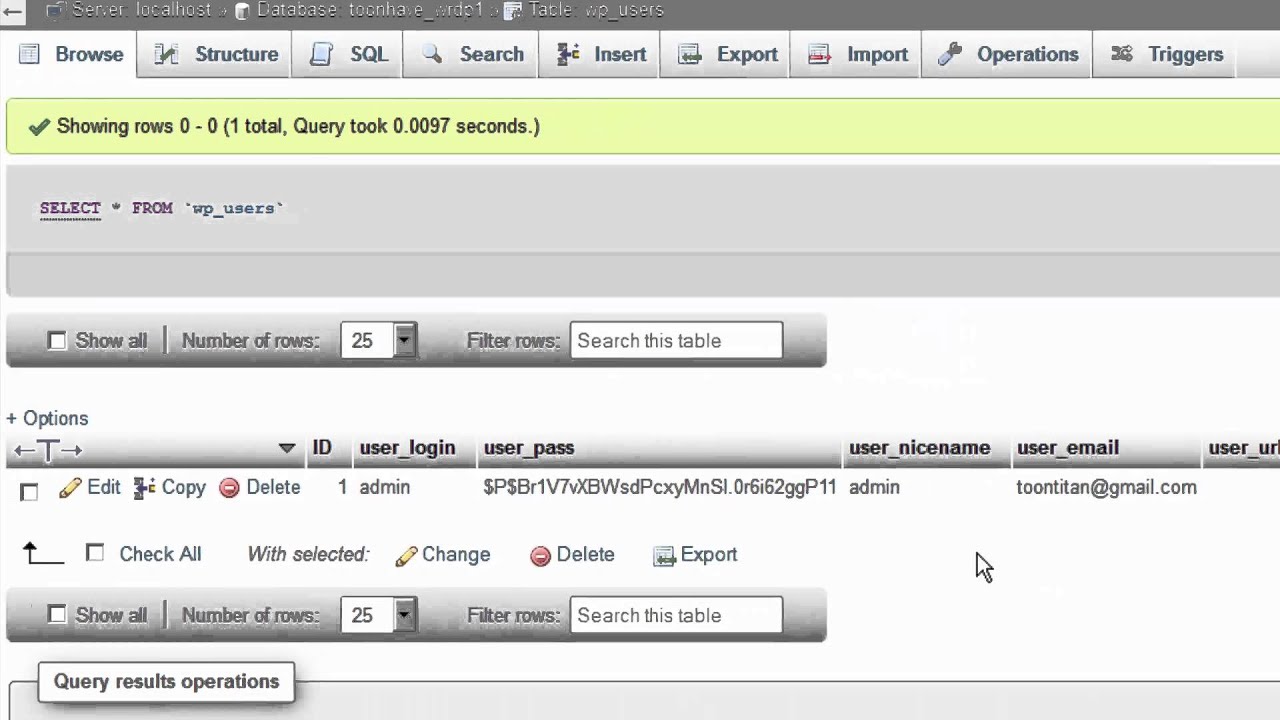Click the bottom Filter rows search field
The width and height of the screenshot is (1280, 720).
pos(676,615)
